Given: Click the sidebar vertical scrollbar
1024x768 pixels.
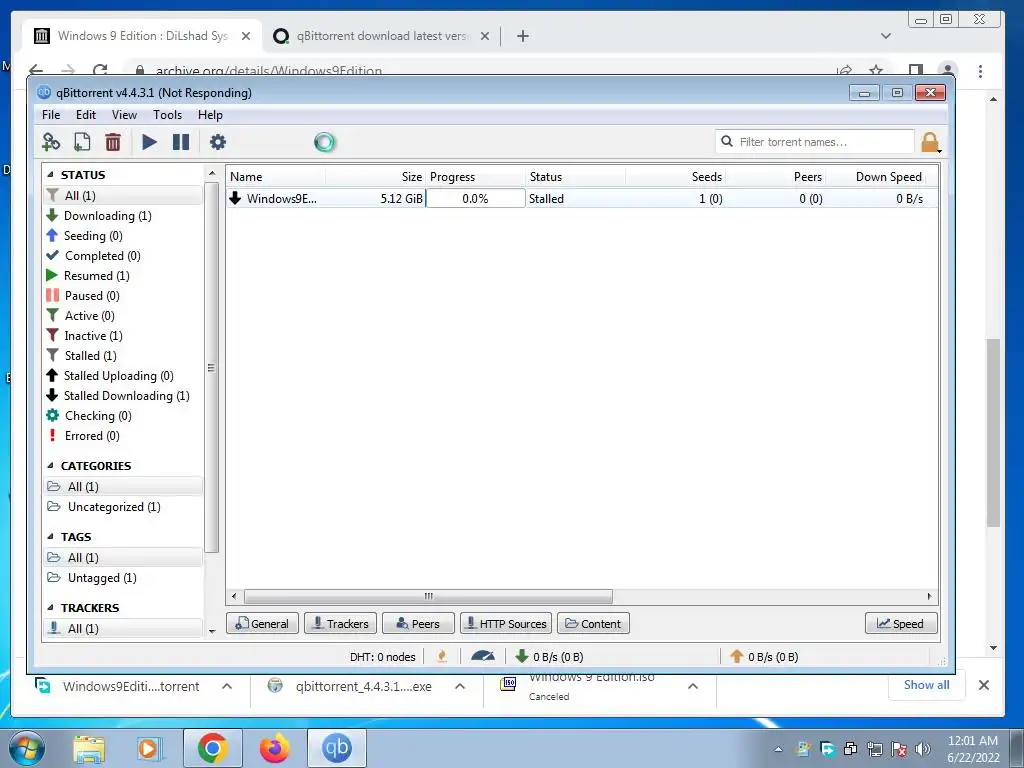Looking at the screenshot, I should point(212,368).
